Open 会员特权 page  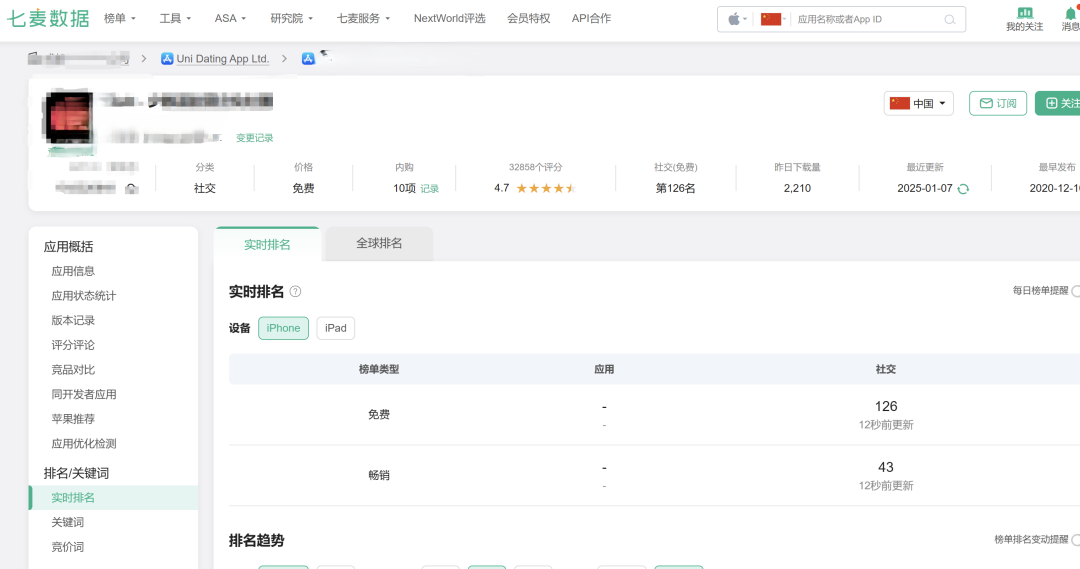click(x=528, y=19)
